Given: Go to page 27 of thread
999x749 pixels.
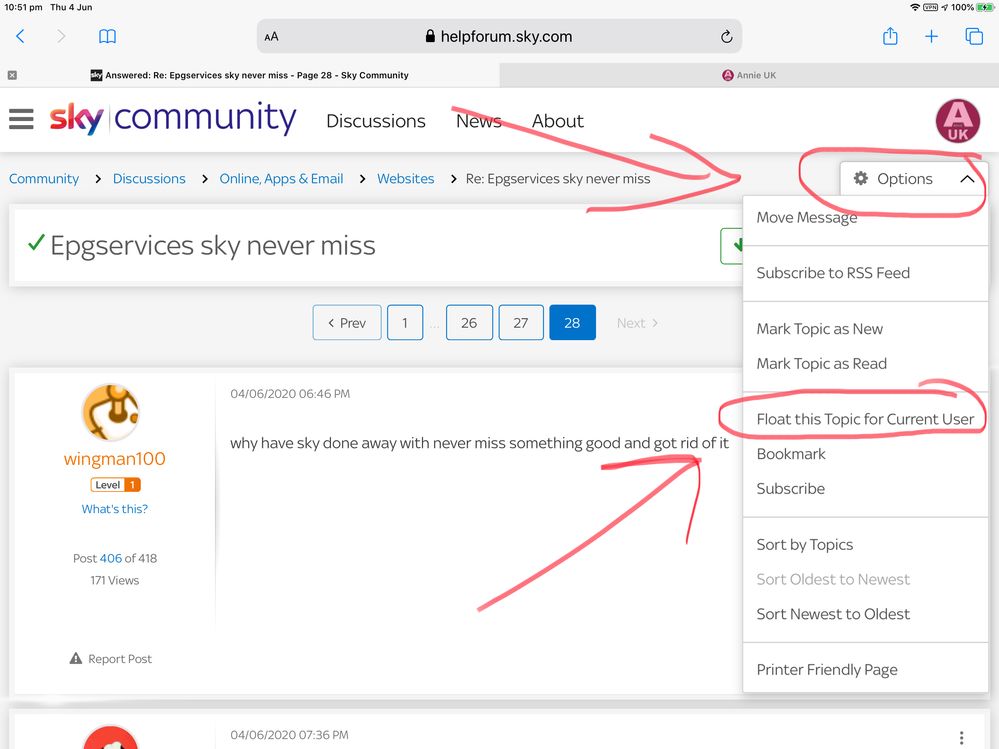Looking at the screenshot, I should (x=520, y=323).
